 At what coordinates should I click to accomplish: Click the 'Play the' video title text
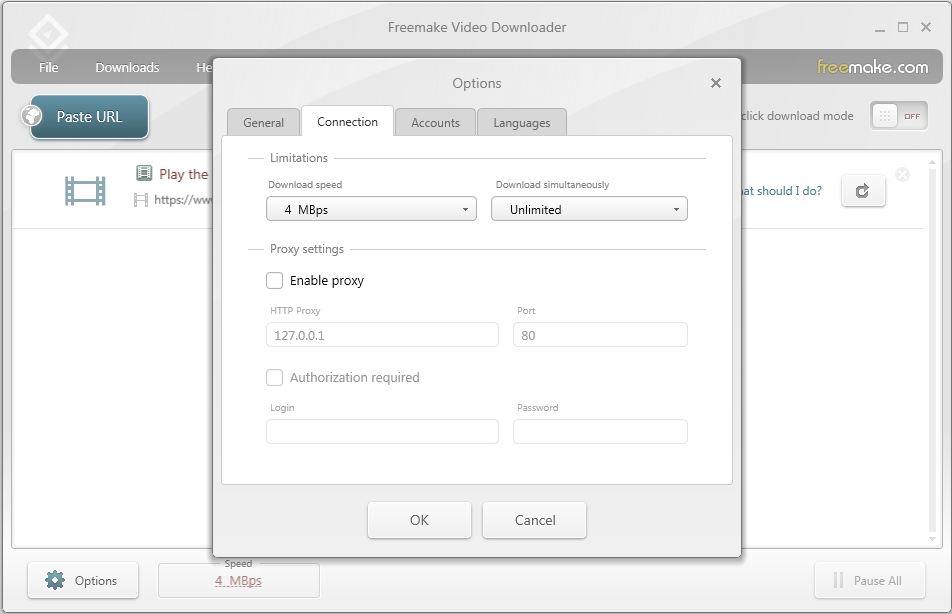183,174
